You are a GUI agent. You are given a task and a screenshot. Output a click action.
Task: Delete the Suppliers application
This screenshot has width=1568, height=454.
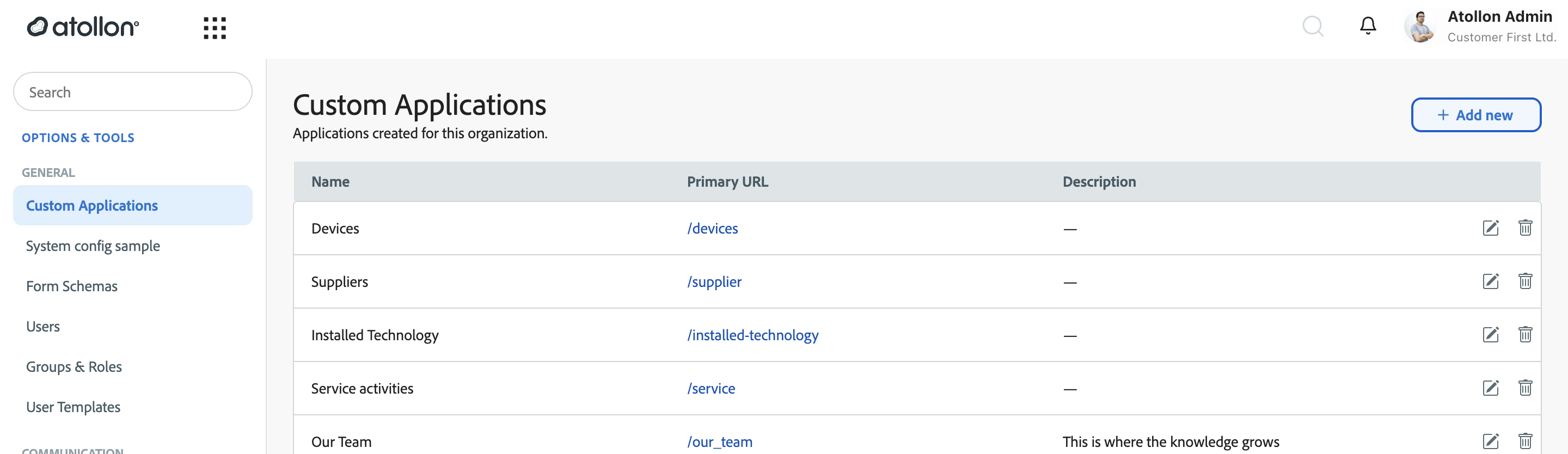[1525, 281]
